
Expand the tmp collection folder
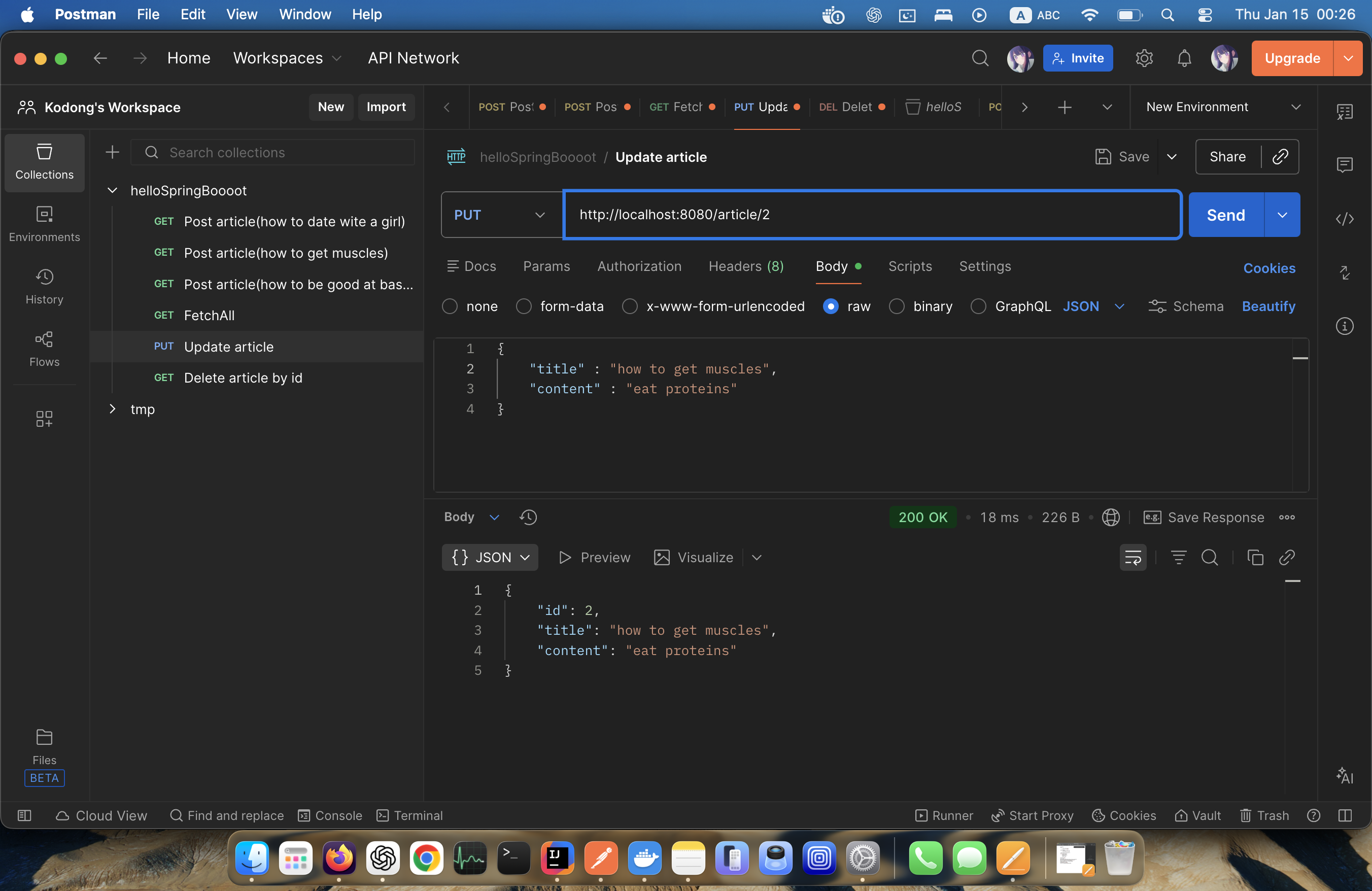[x=113, y=409]
